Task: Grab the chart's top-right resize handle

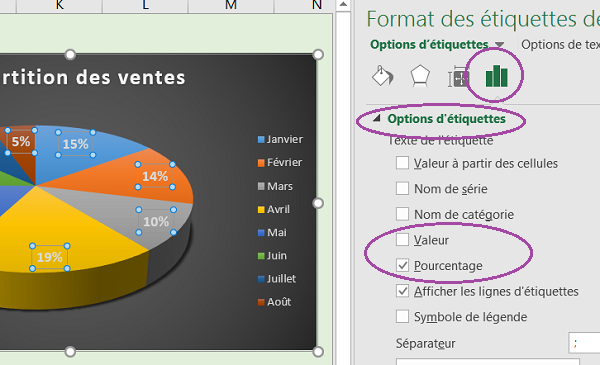Action: (318, 55)
